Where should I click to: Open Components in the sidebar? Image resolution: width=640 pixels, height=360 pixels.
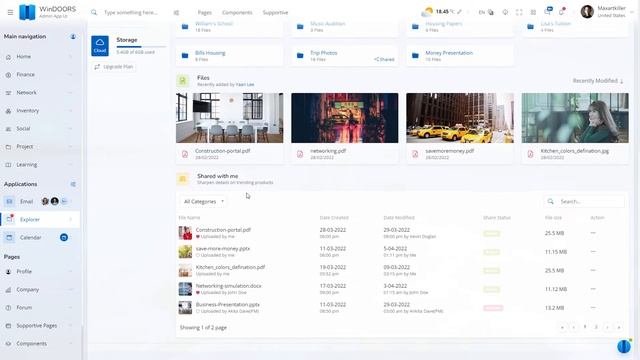tap(40, 344)
